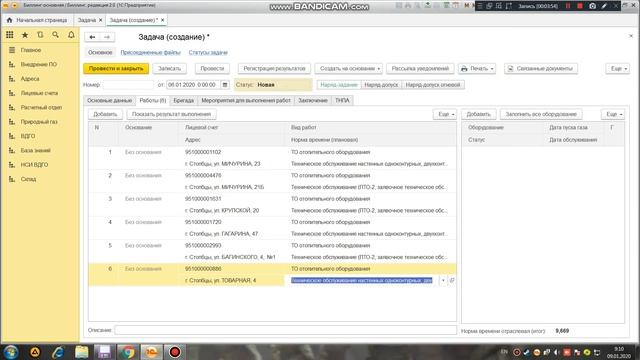Open favorites star icon
Viewport: 640px width, 360px height.
[25, 35]
